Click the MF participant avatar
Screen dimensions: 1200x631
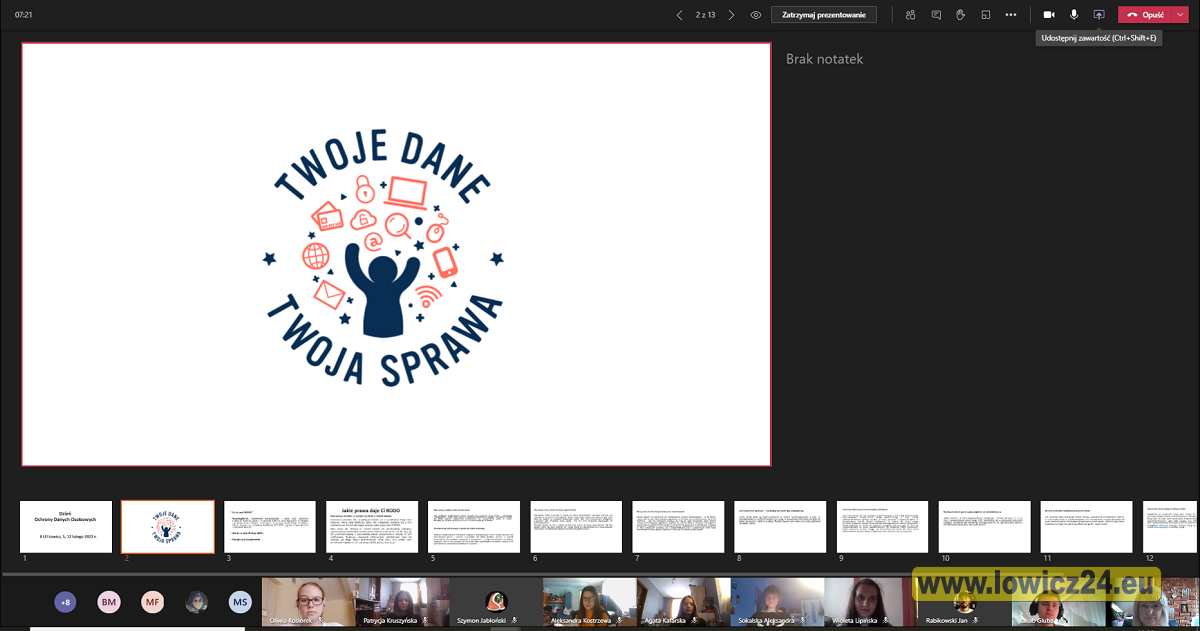pyautogui.click(x=152, y=602)
